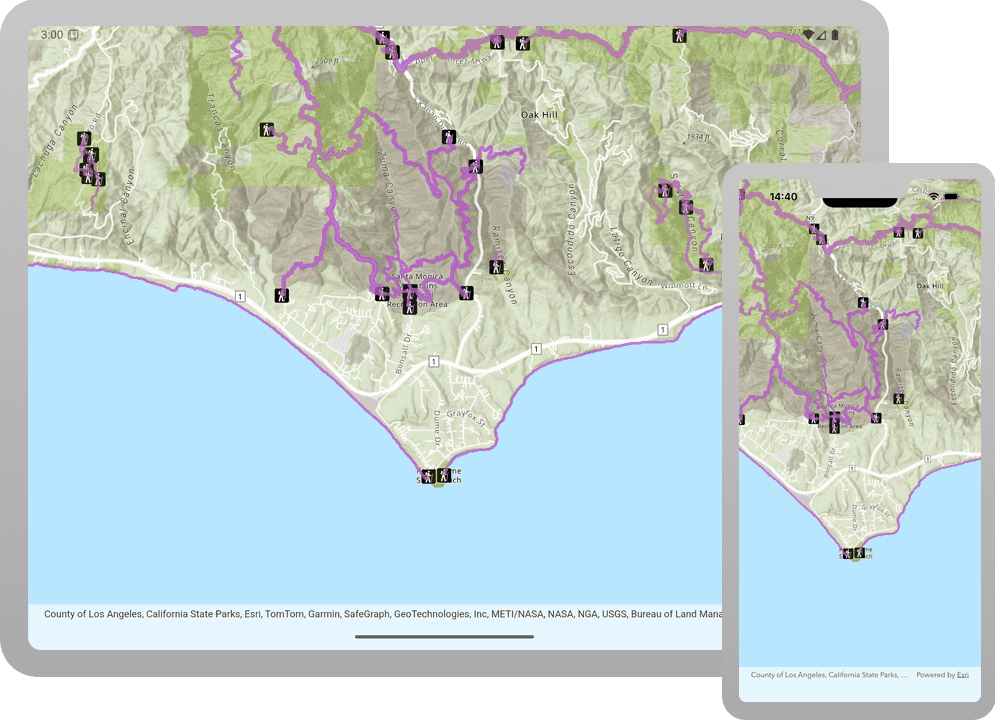
Task: Tap the tablet's home indicator bar
Action: [444, 636]
